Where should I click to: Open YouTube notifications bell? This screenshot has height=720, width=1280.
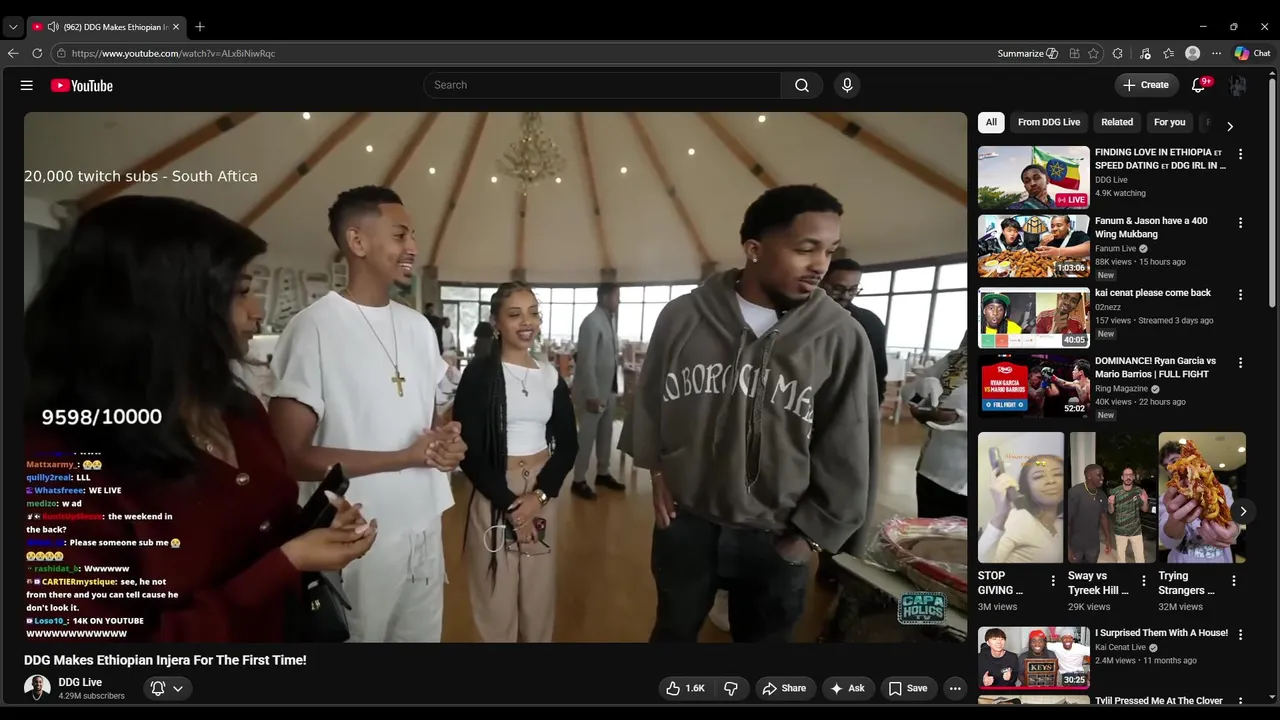point(1199,85)
